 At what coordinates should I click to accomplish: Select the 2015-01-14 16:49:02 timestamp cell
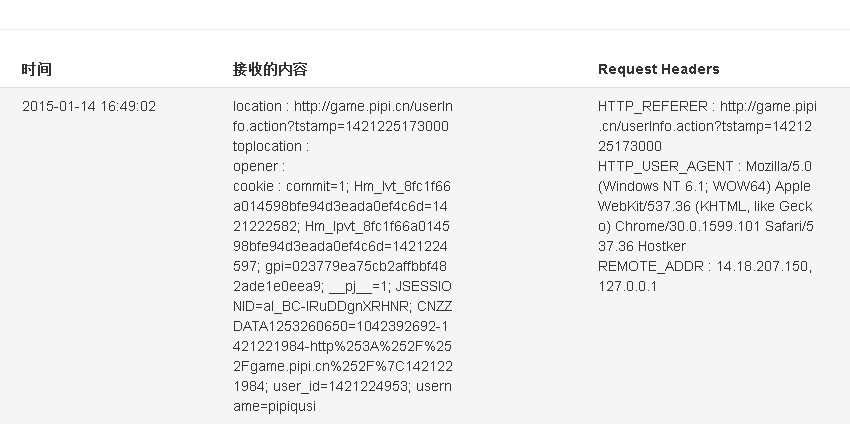89,106
